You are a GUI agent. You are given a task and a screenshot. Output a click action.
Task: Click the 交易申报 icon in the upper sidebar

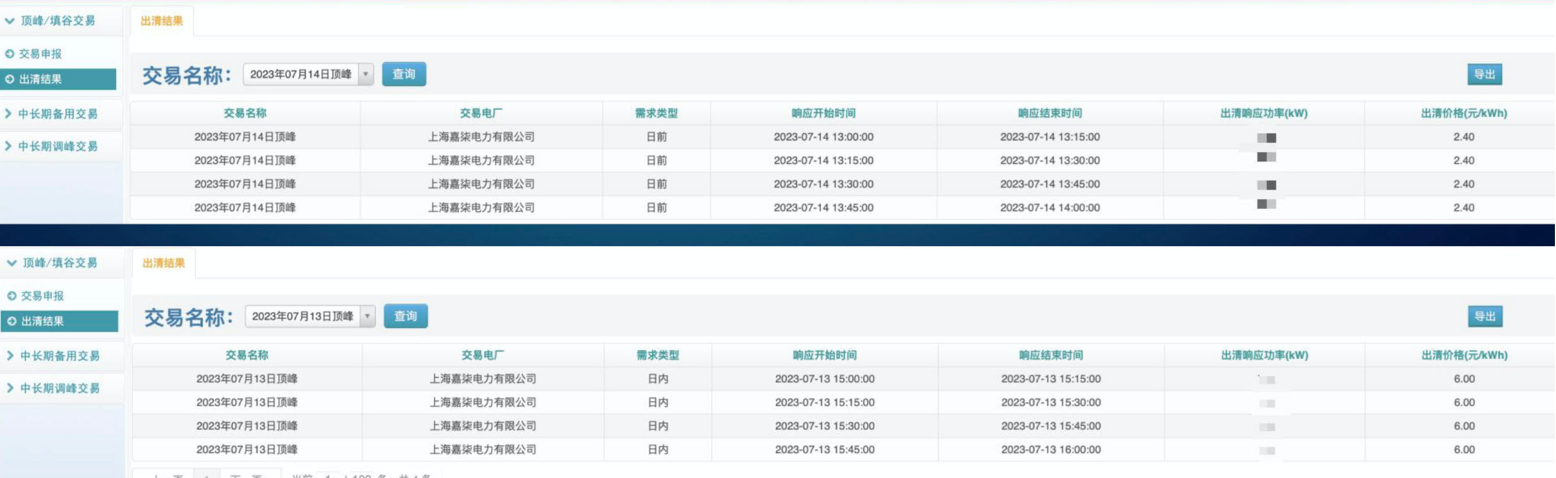10,54
